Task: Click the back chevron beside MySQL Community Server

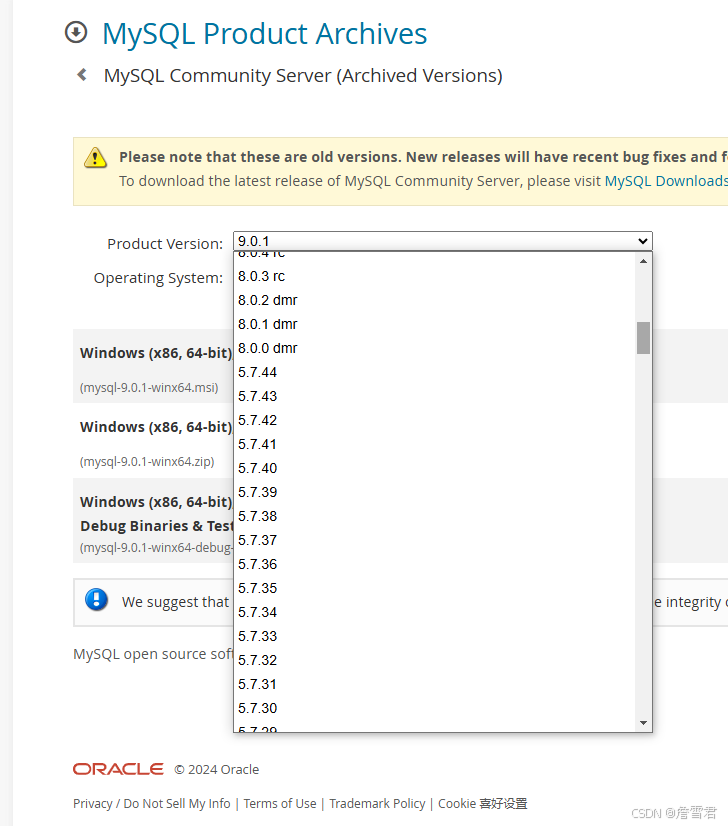Action: [82, 75]
